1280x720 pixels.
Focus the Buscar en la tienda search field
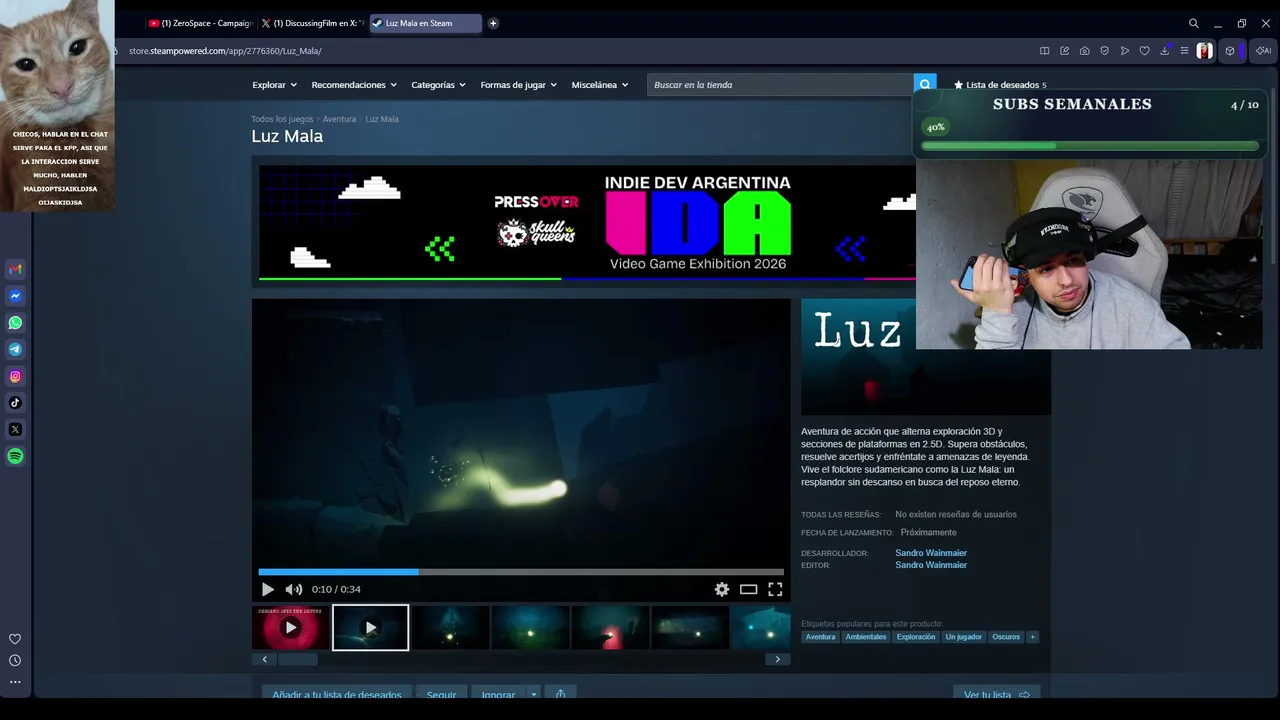pyautogui.click(x=780, y=85)
